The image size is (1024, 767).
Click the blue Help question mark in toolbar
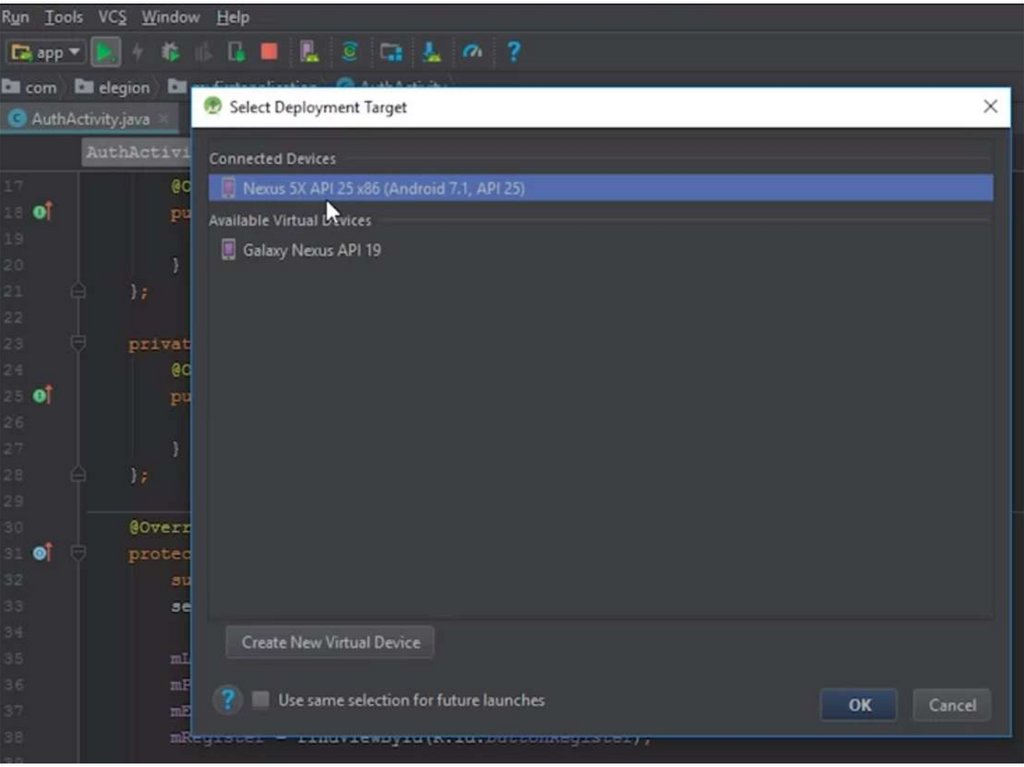pyautogui.click(x=513, y=52)
